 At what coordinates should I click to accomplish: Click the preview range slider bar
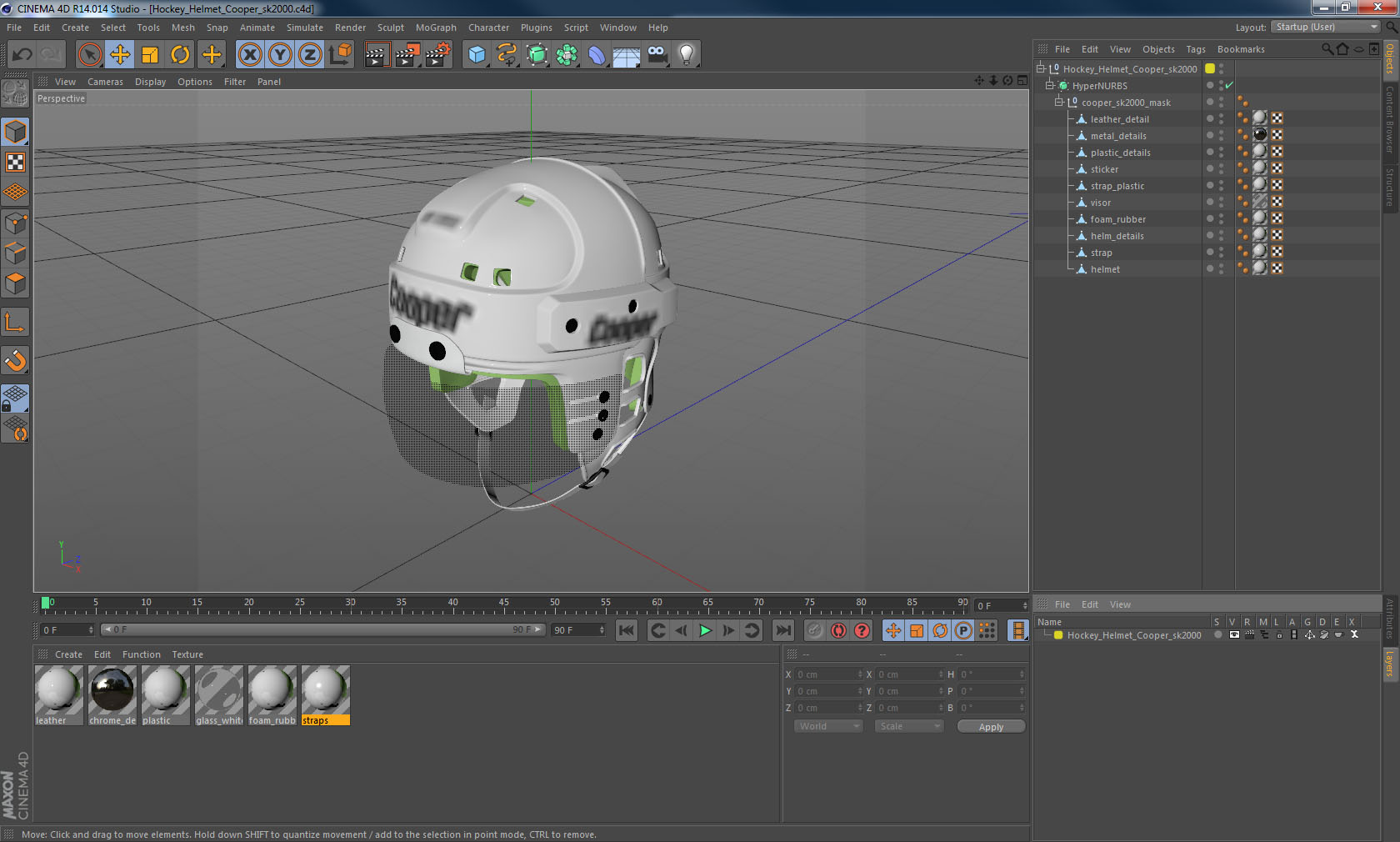(322, 629)
